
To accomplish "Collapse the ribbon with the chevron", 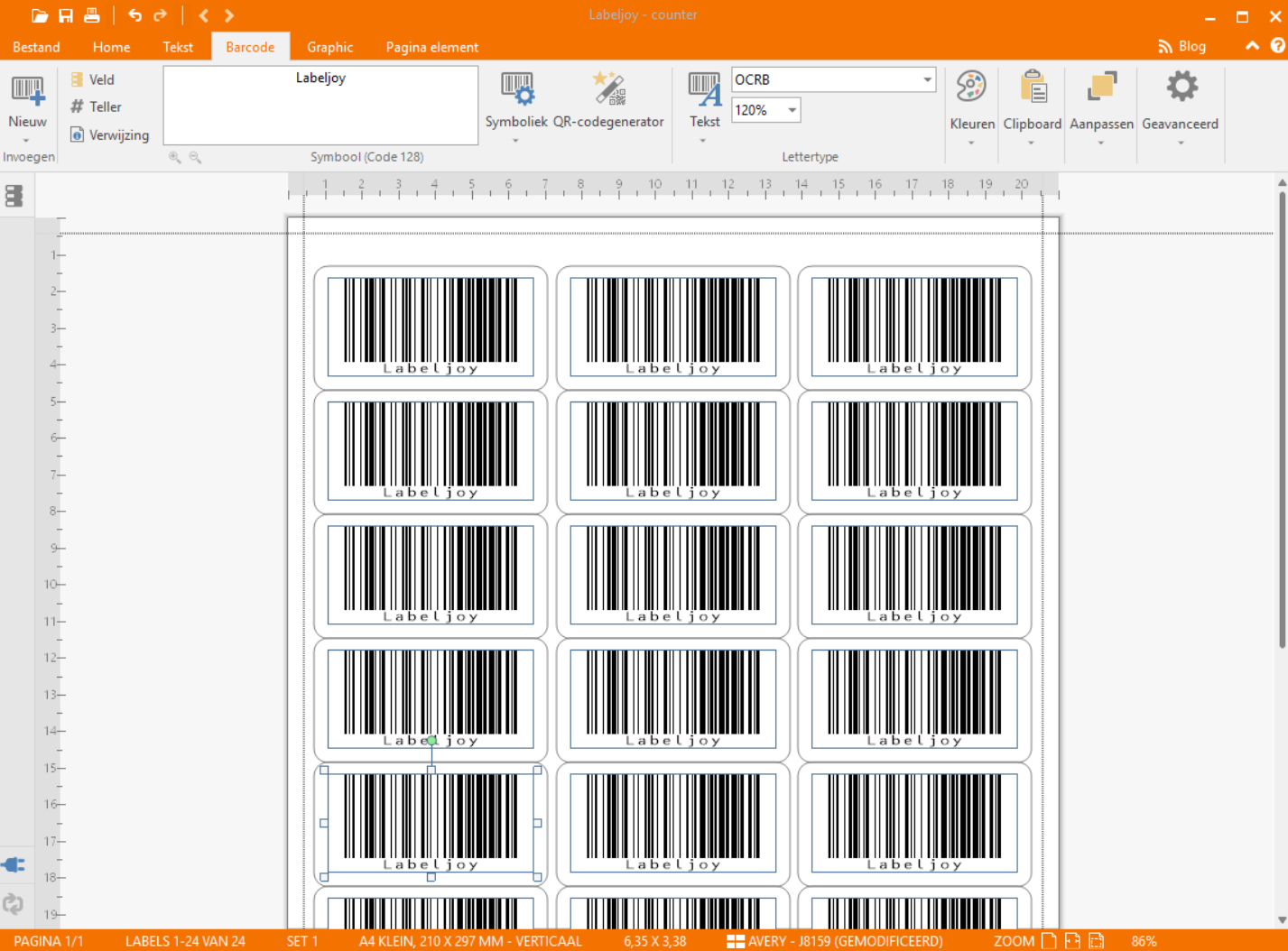I will pyautogui.click(x=1252, y=46).
